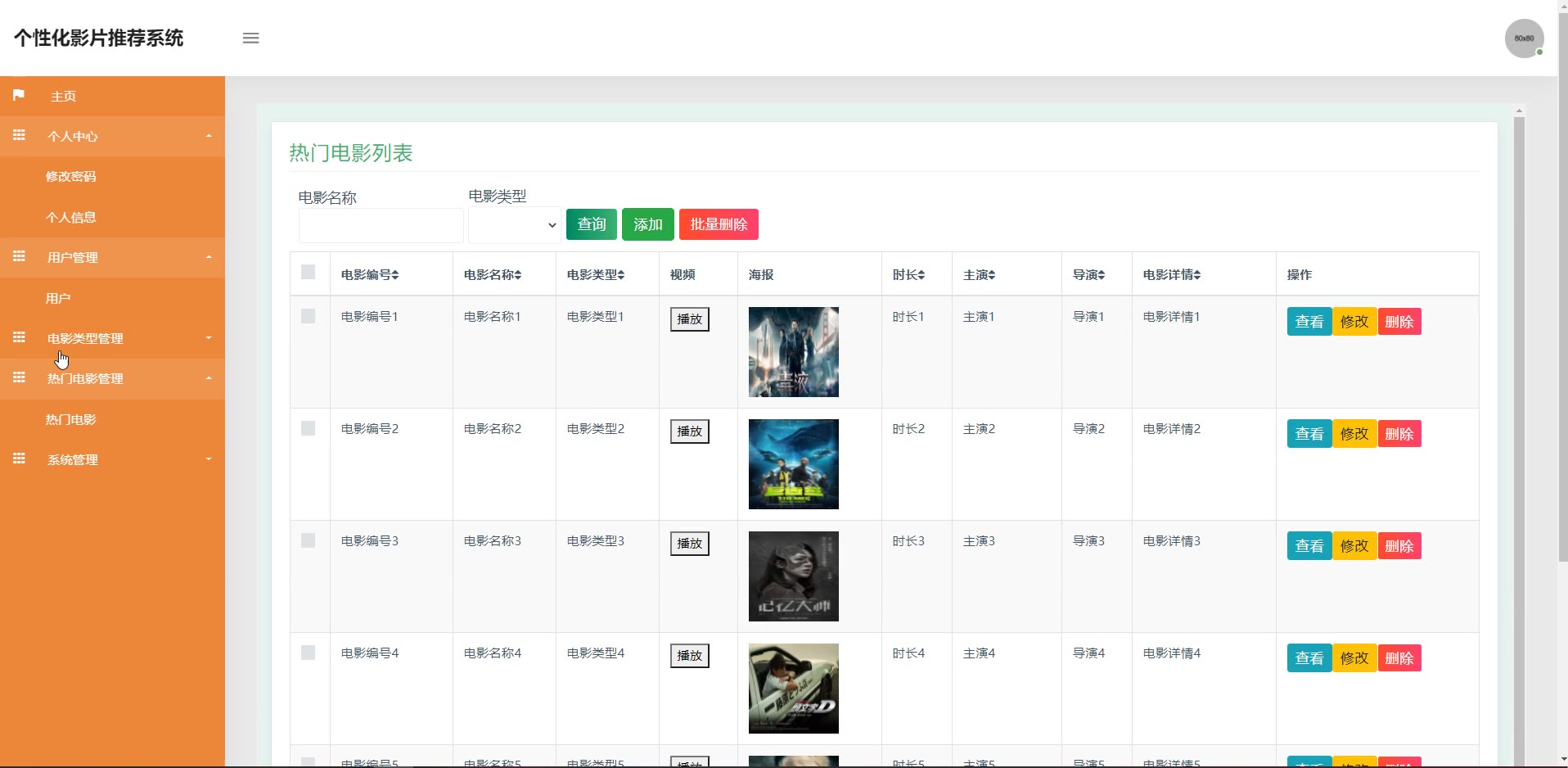Screen dimensions: 1568x768
Task: Play the video for 电影名称1
Action: point(690,319)
